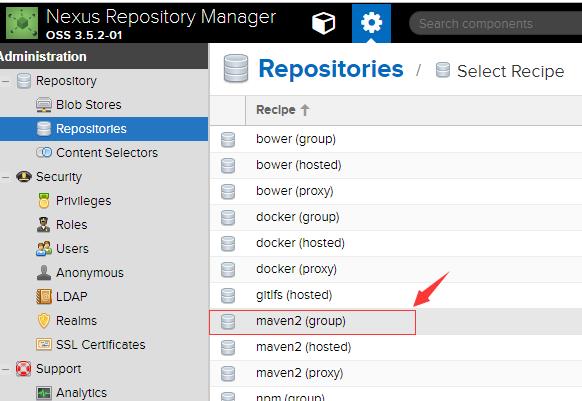The width and height of the screenshot is (582, 401).
Task: Choose docker (hosted) recipe
Action: pyautogui.click(x=396, y=243)
